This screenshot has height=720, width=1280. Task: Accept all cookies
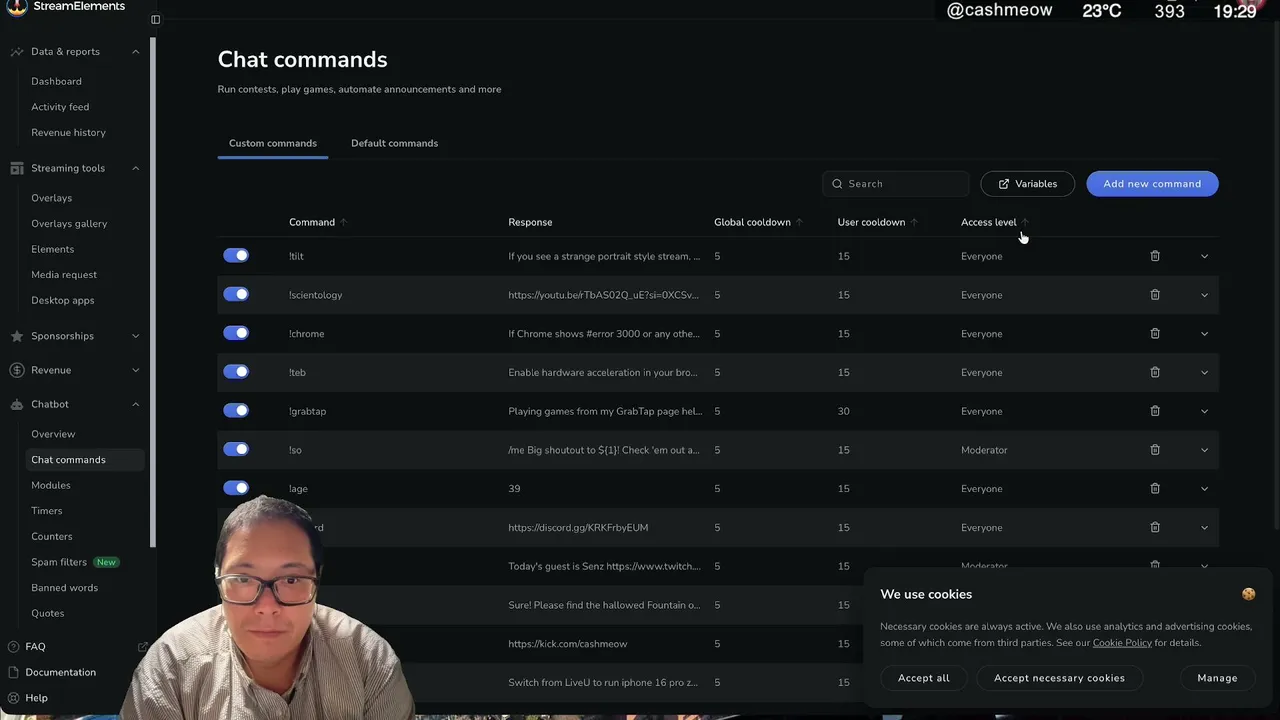[924, 678]
